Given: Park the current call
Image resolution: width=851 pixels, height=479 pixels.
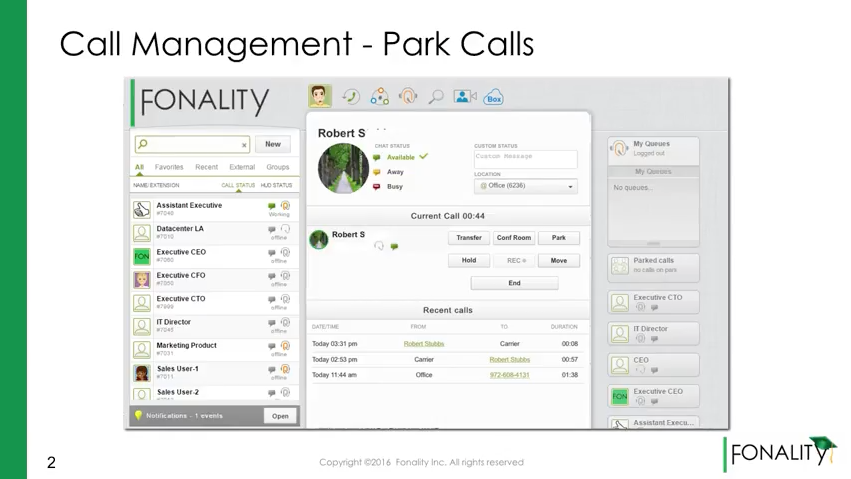Looking at the screenshot, I should point(558,238).
